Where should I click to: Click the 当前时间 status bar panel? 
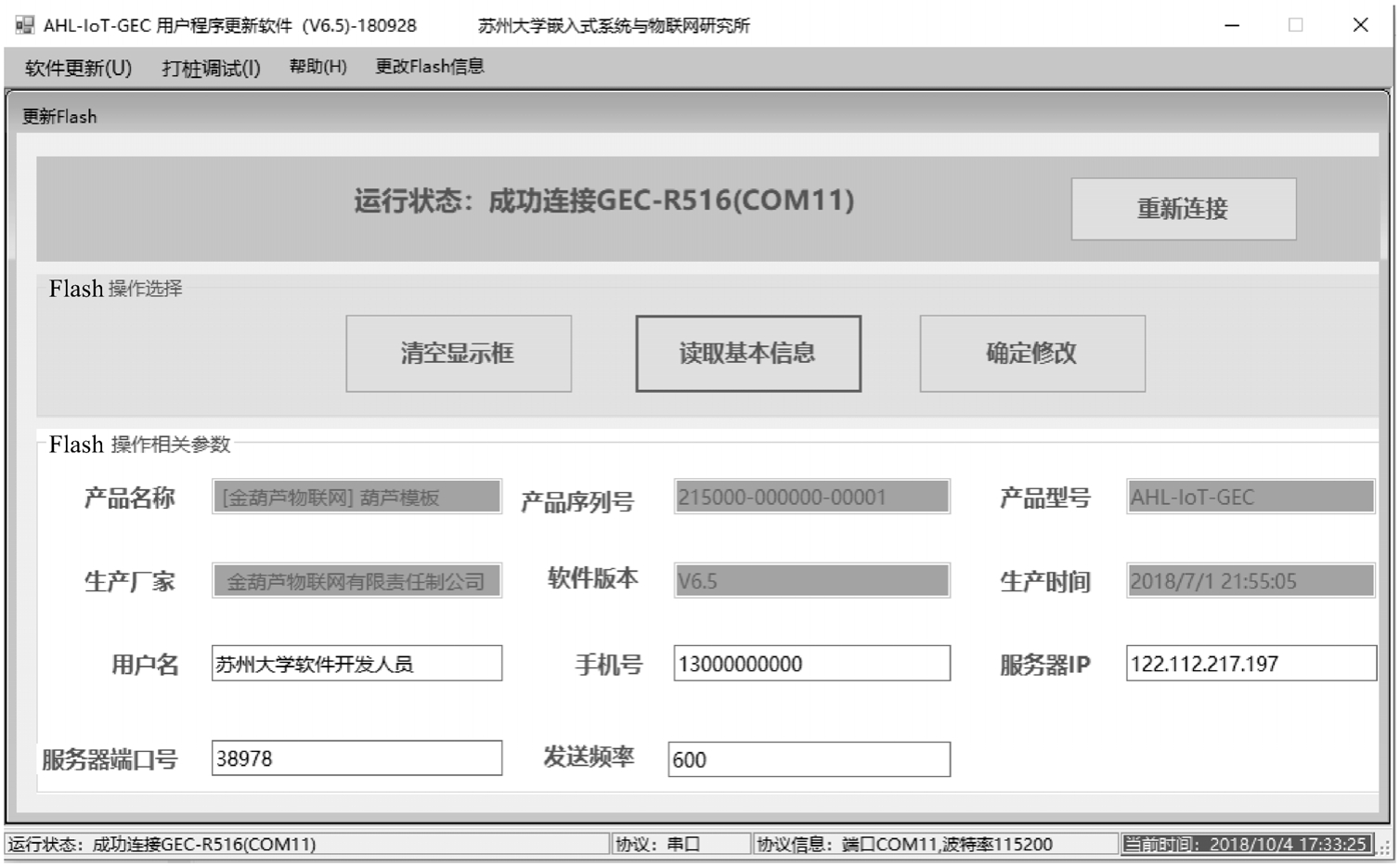pyautogui.click(x=1246, y=844)
